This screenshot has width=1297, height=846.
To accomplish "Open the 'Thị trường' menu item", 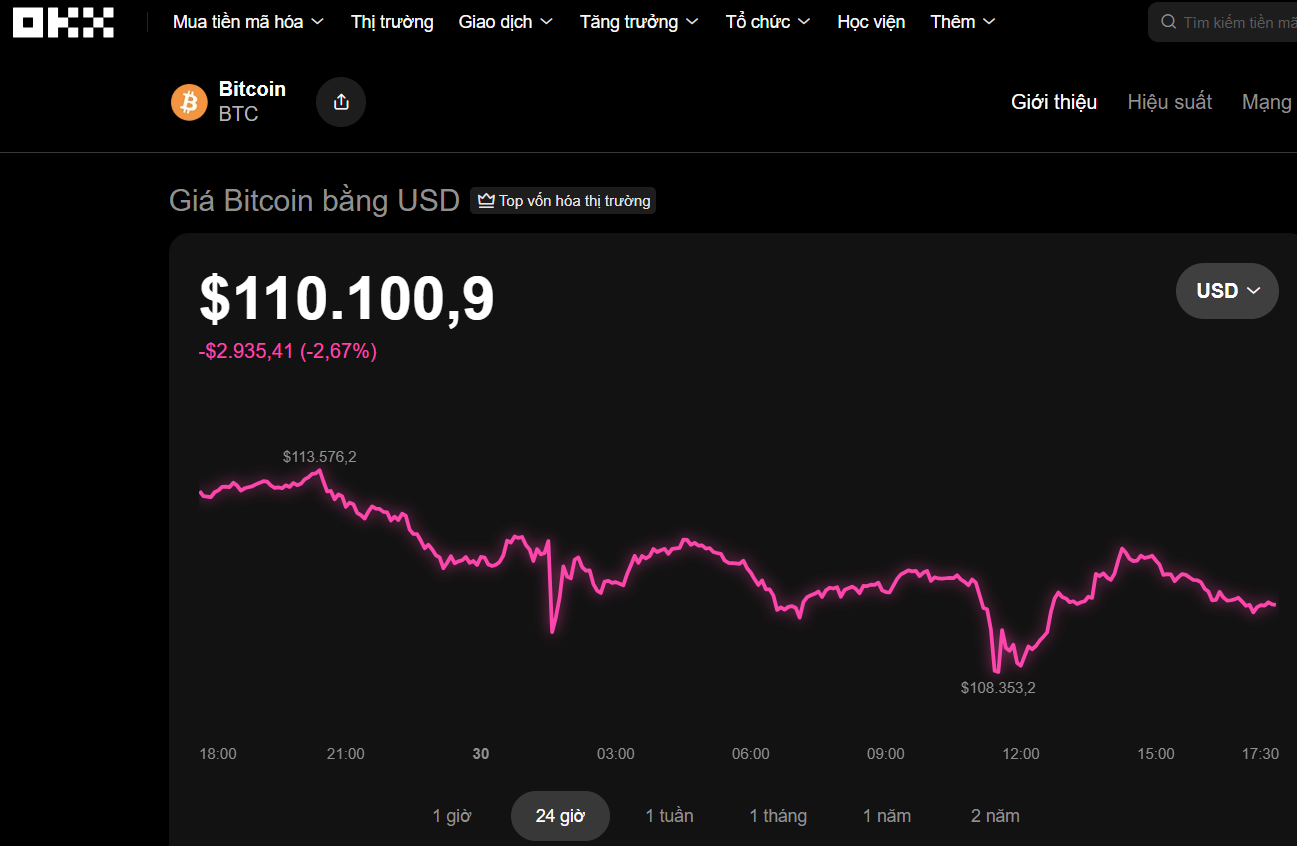I will pos(391,21).
